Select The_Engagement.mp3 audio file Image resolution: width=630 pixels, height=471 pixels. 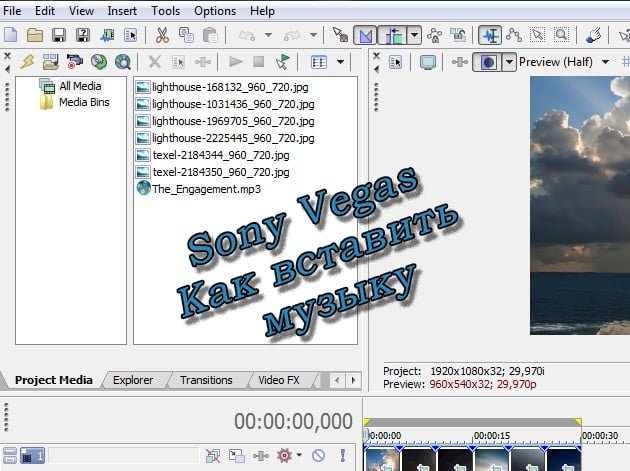pyautogui.click(x=206, y=189)
